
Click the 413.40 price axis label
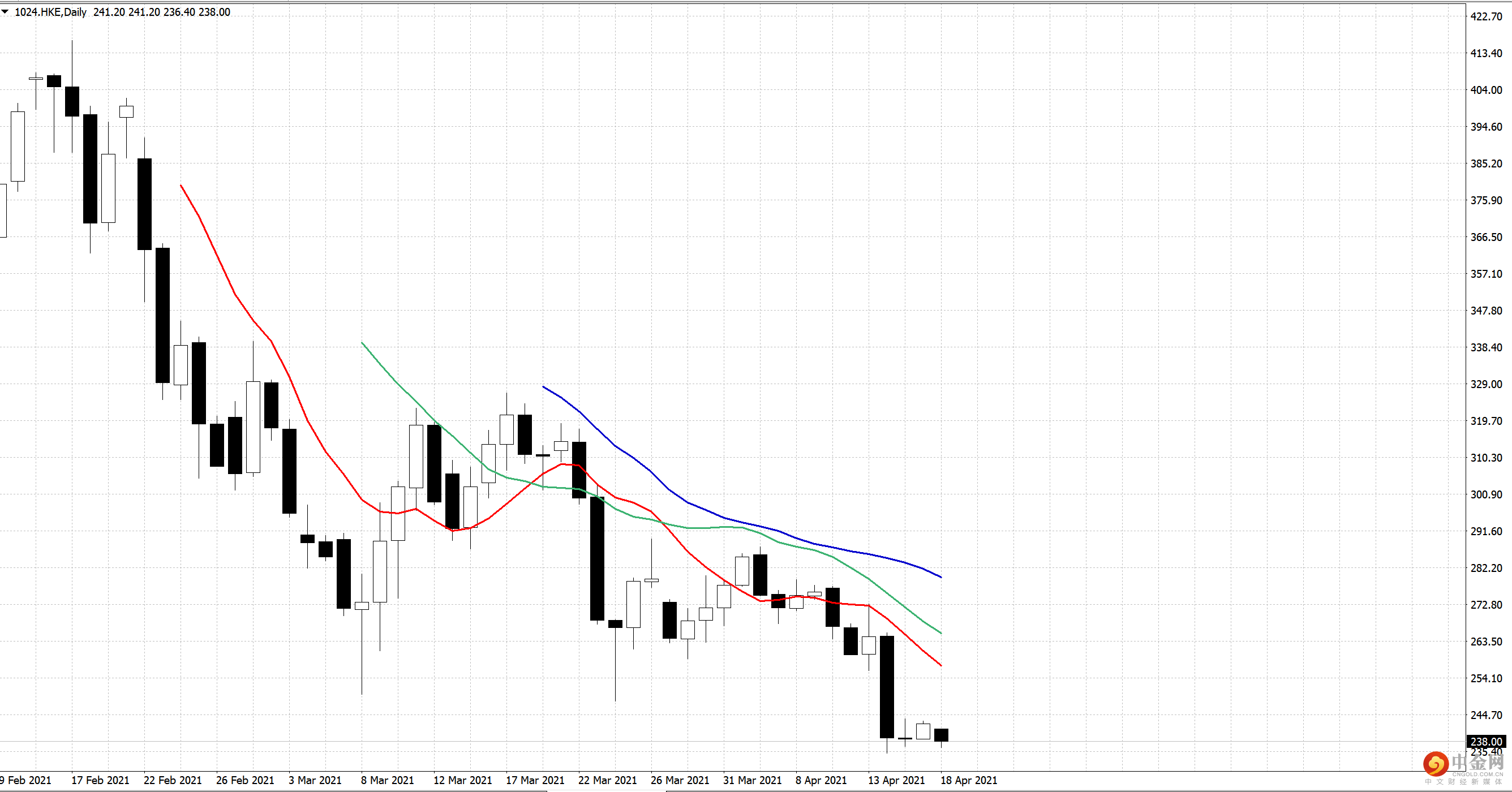[1486, 53]
